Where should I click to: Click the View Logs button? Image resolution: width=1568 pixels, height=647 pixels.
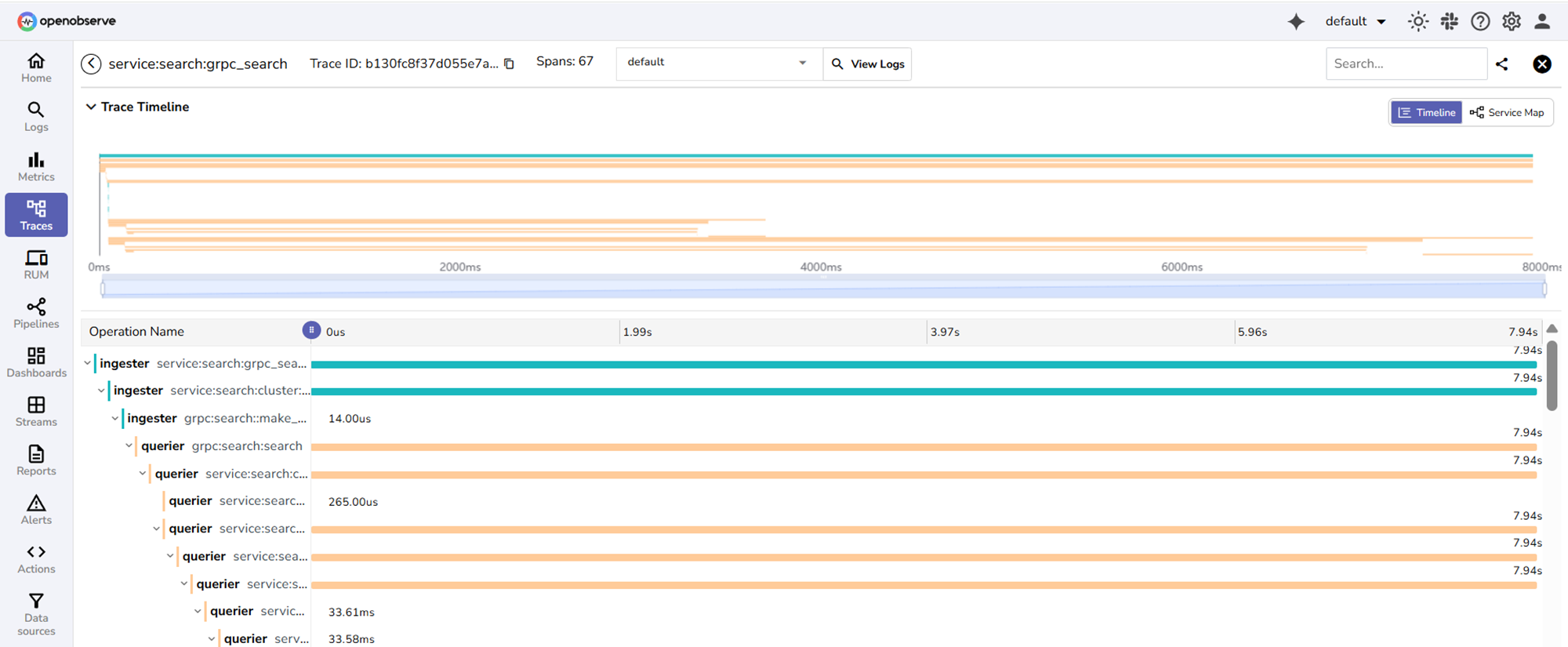(868, 64)
